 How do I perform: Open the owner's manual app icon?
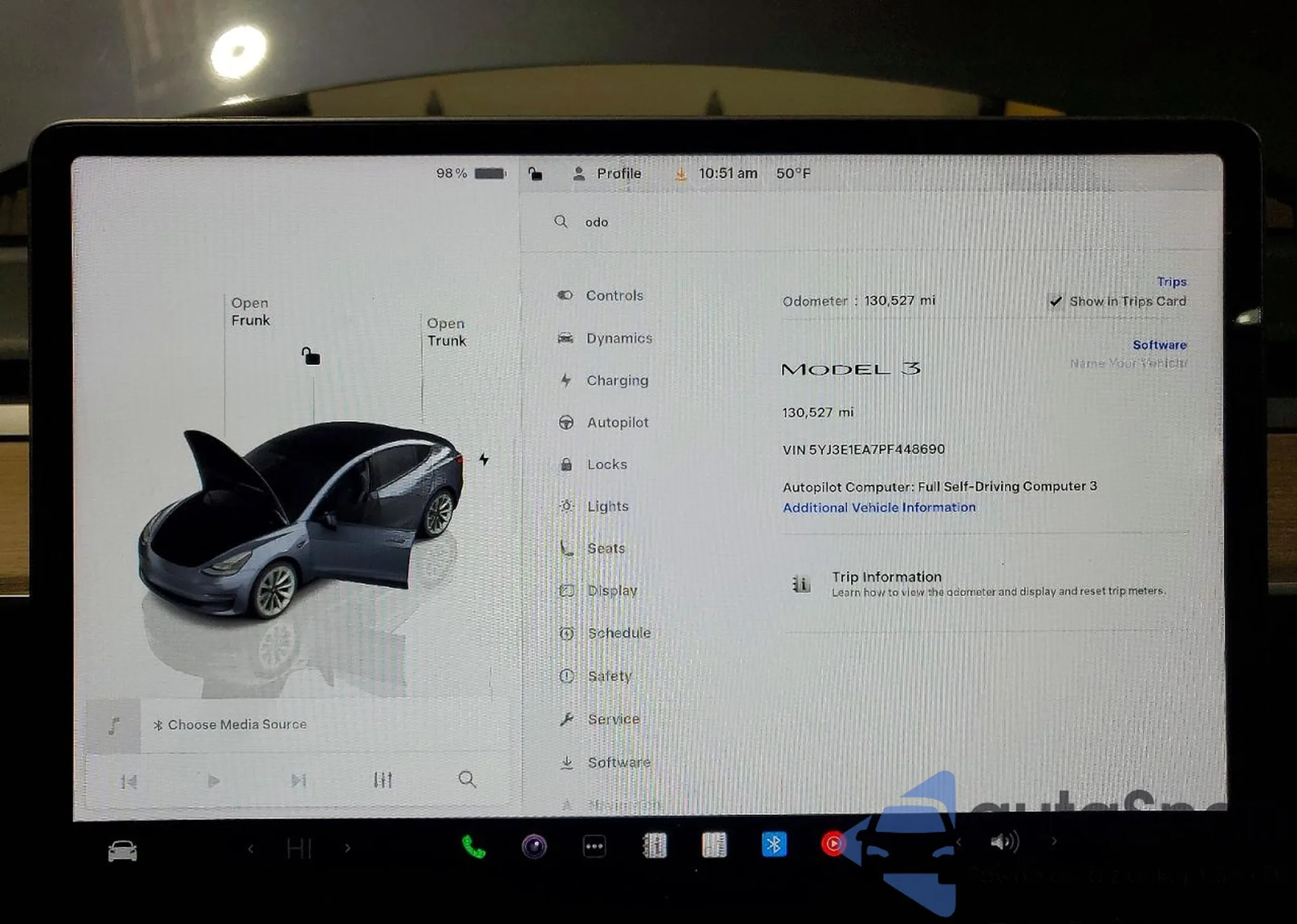click(654, 846)
